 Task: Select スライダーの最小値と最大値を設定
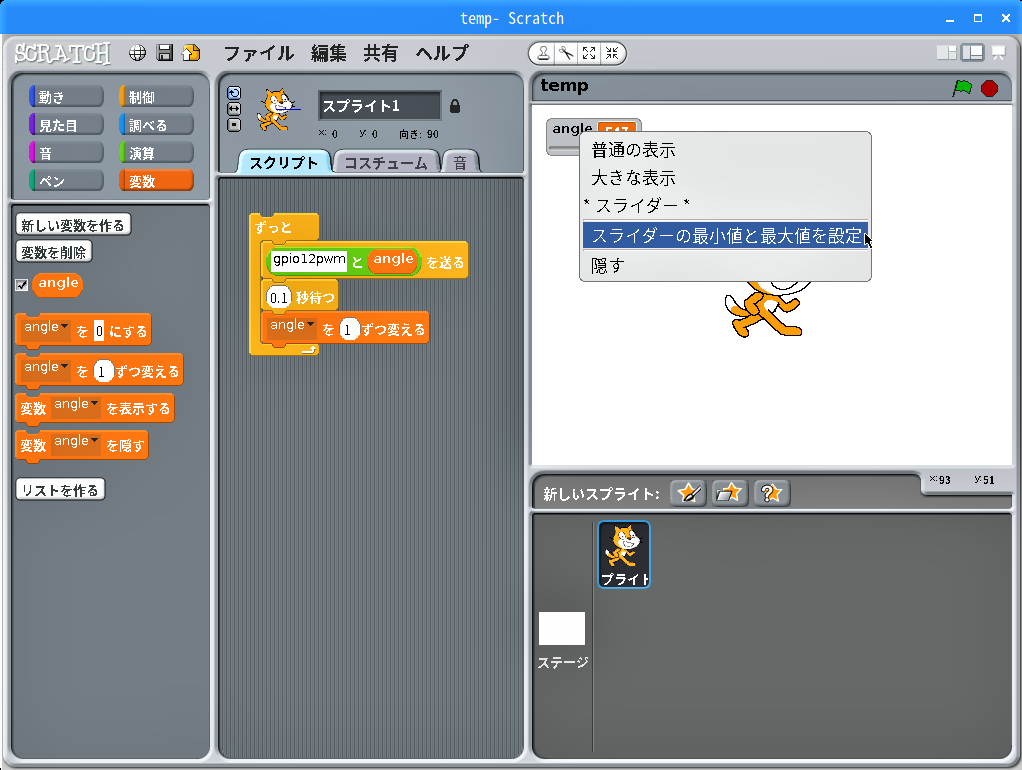pos(725,235)
